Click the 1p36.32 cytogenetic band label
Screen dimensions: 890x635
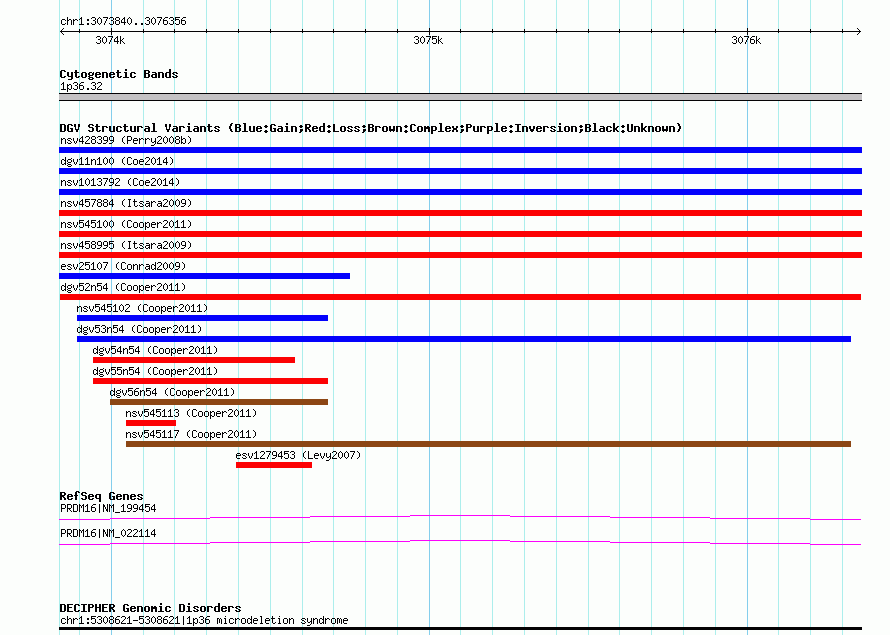[x=81, y=86]
